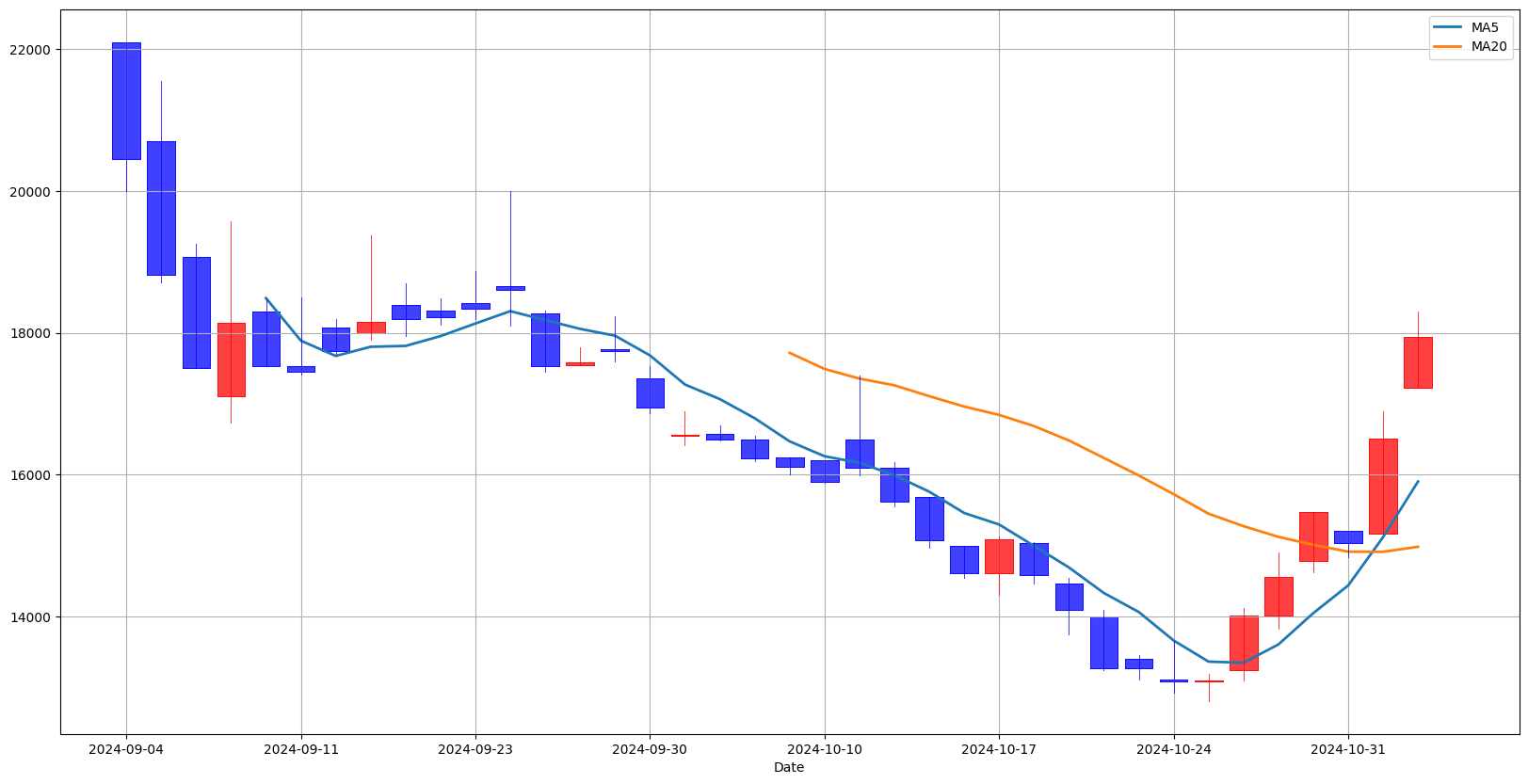The image size is (1528, 784).
Task: Click the 2024-10-31 date tick label
Action: (x=1348, y=749)
